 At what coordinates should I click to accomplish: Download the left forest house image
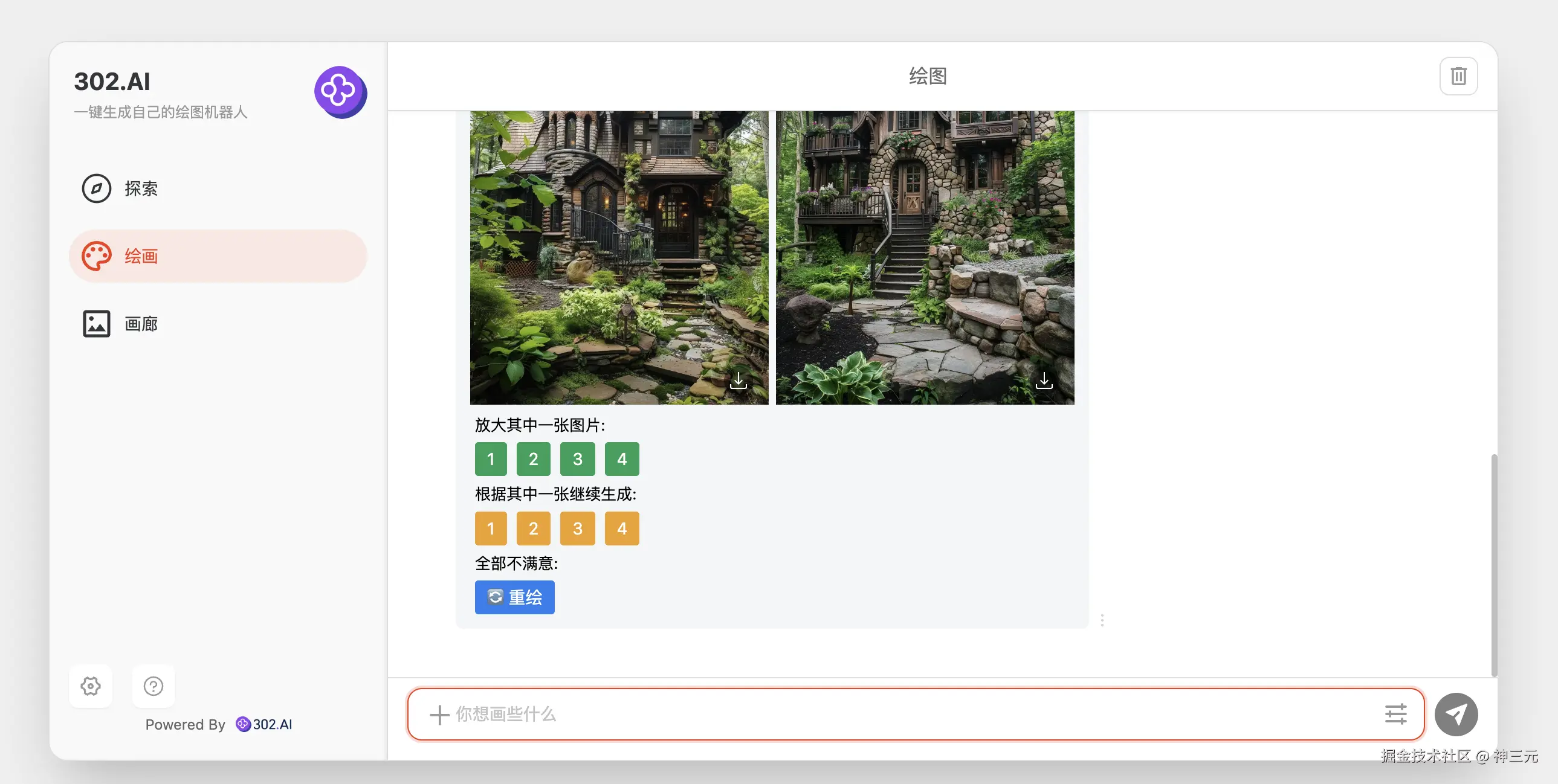point(738,381)
